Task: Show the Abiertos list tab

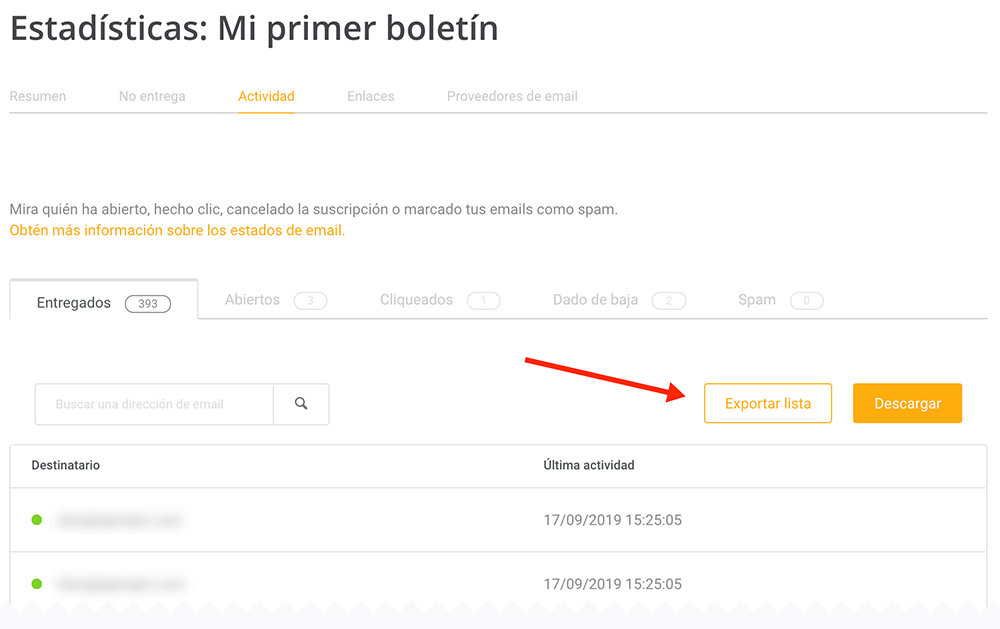Action: (x=276, y=300)
